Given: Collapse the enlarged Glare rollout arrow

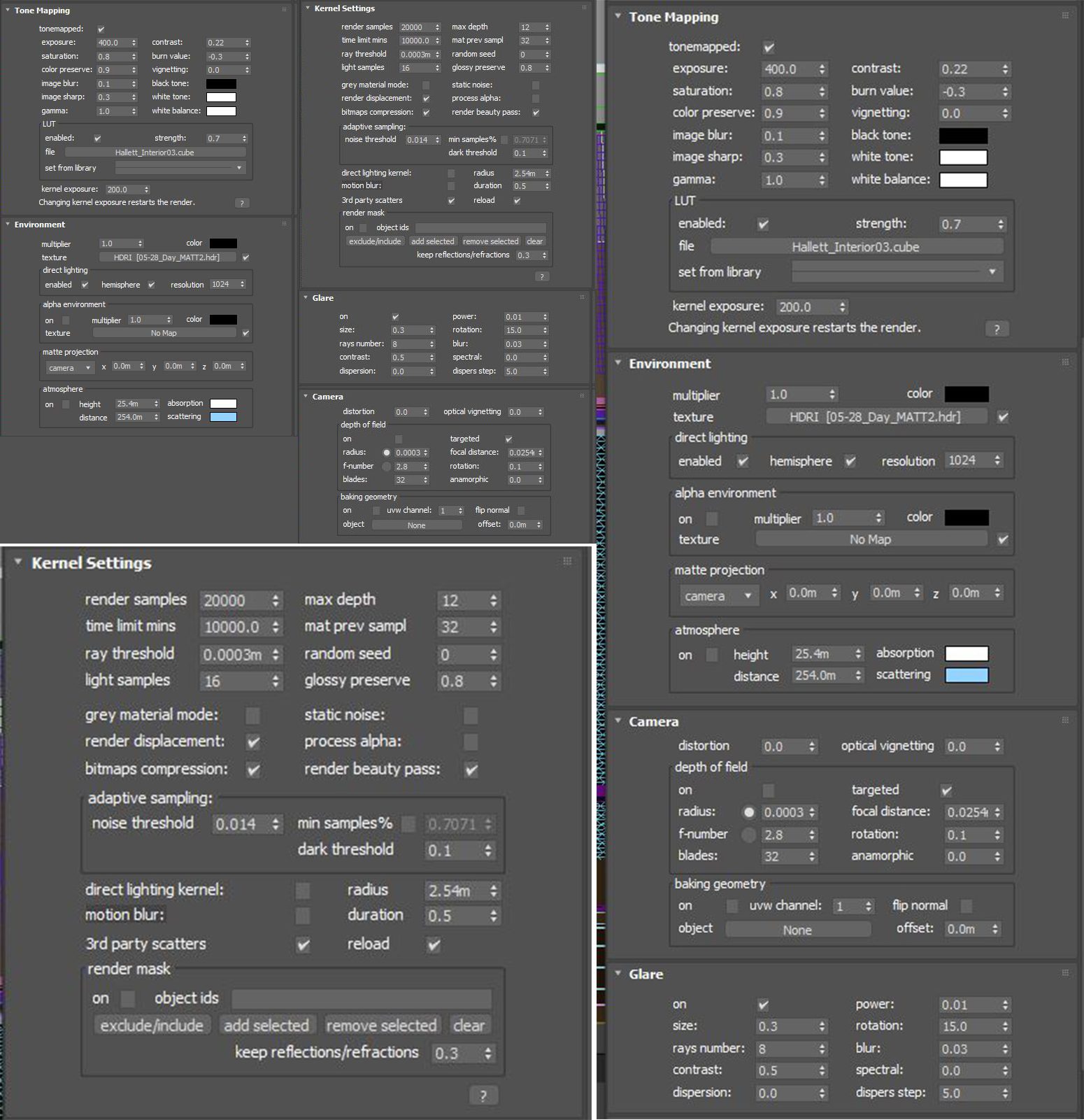Looking at the screenshot, I should (618, 973).
